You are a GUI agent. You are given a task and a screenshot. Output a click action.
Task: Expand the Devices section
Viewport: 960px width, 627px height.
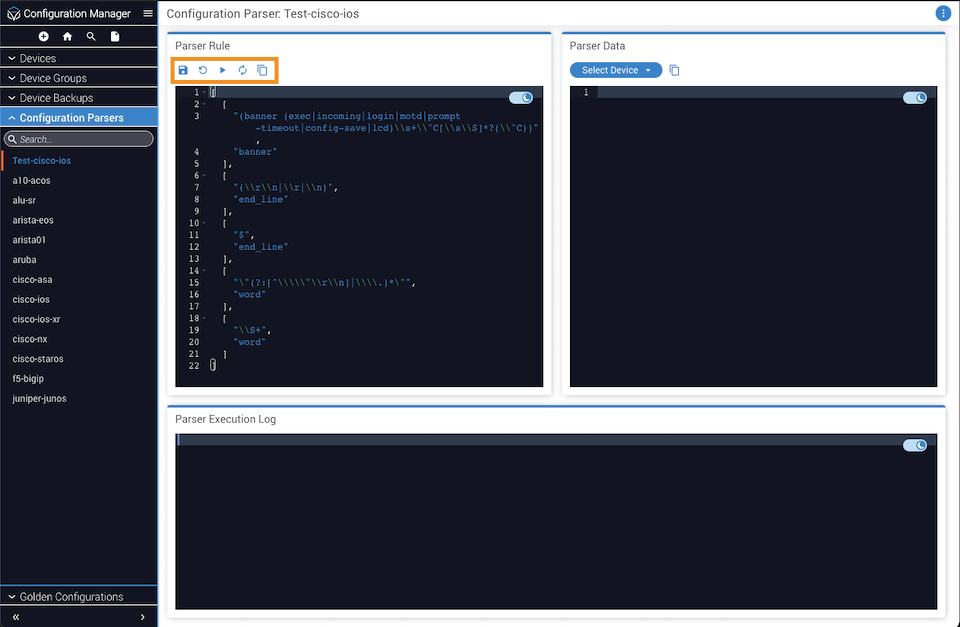(78, 58)
